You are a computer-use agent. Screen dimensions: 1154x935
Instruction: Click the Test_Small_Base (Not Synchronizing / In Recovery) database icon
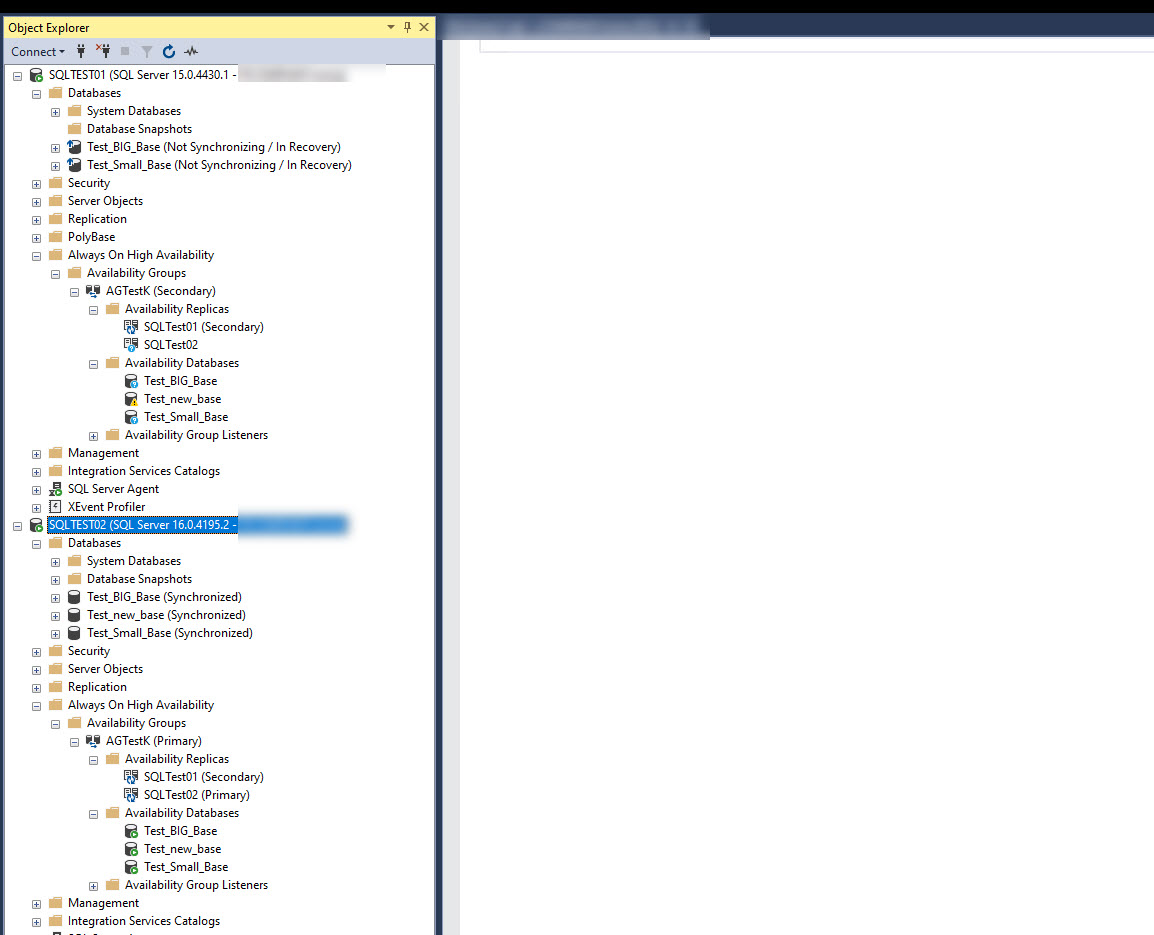(x=74, y=165)
